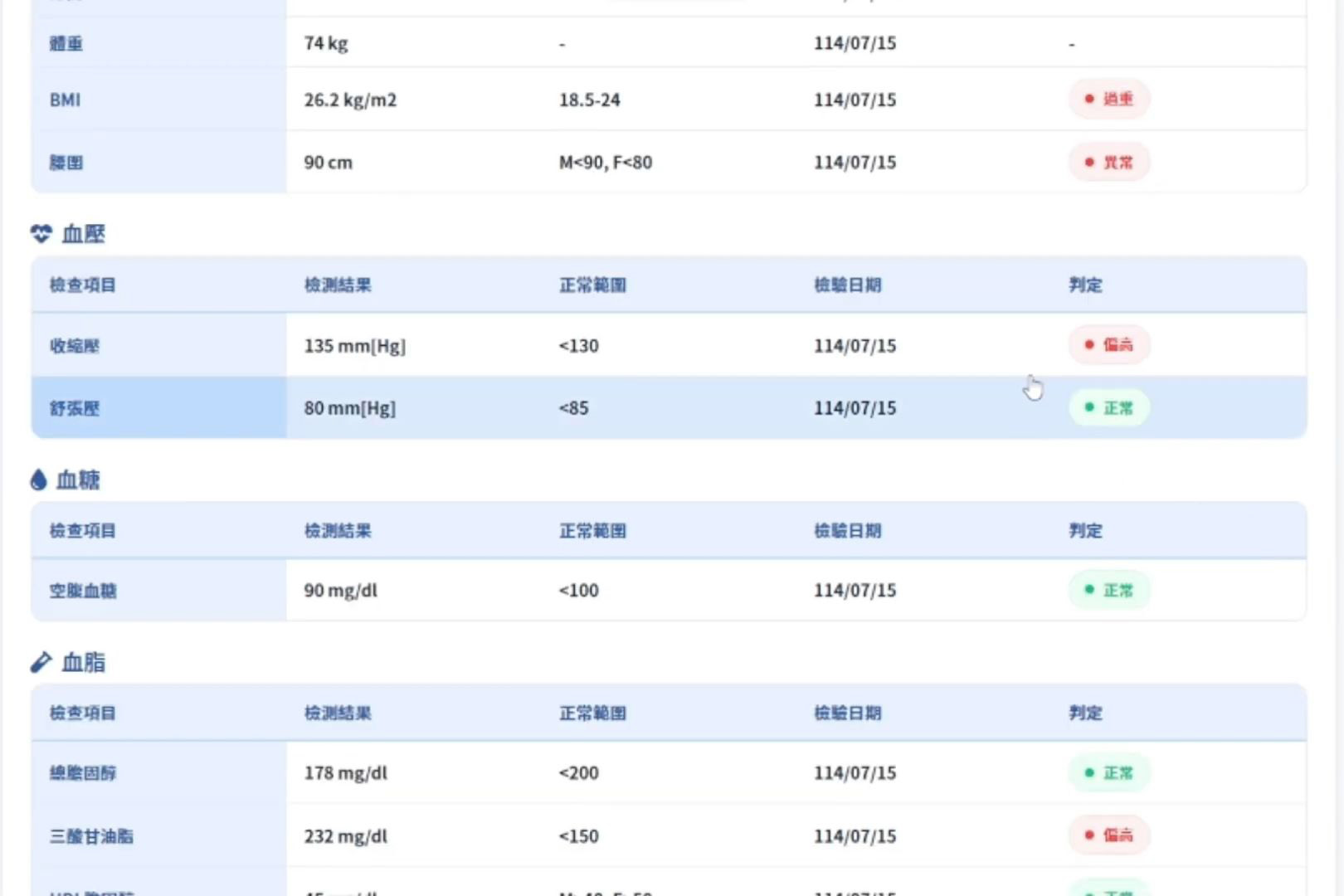Expand the 血糖 section header
Viewport: 1344px width, 896px height.
point(77,480)
